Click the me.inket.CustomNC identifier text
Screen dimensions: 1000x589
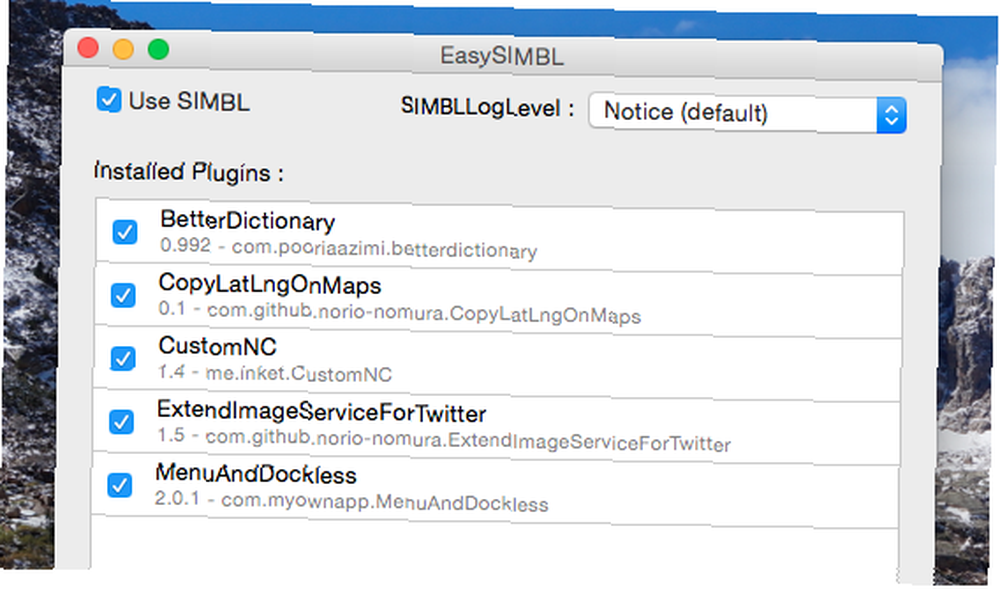click(298, 373)
